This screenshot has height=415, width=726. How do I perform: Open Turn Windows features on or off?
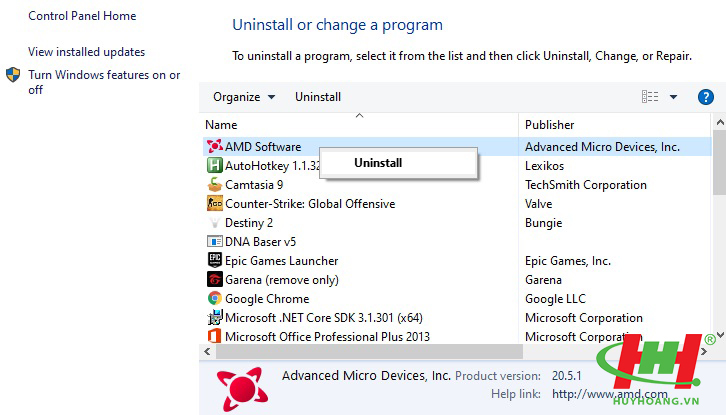104,82
